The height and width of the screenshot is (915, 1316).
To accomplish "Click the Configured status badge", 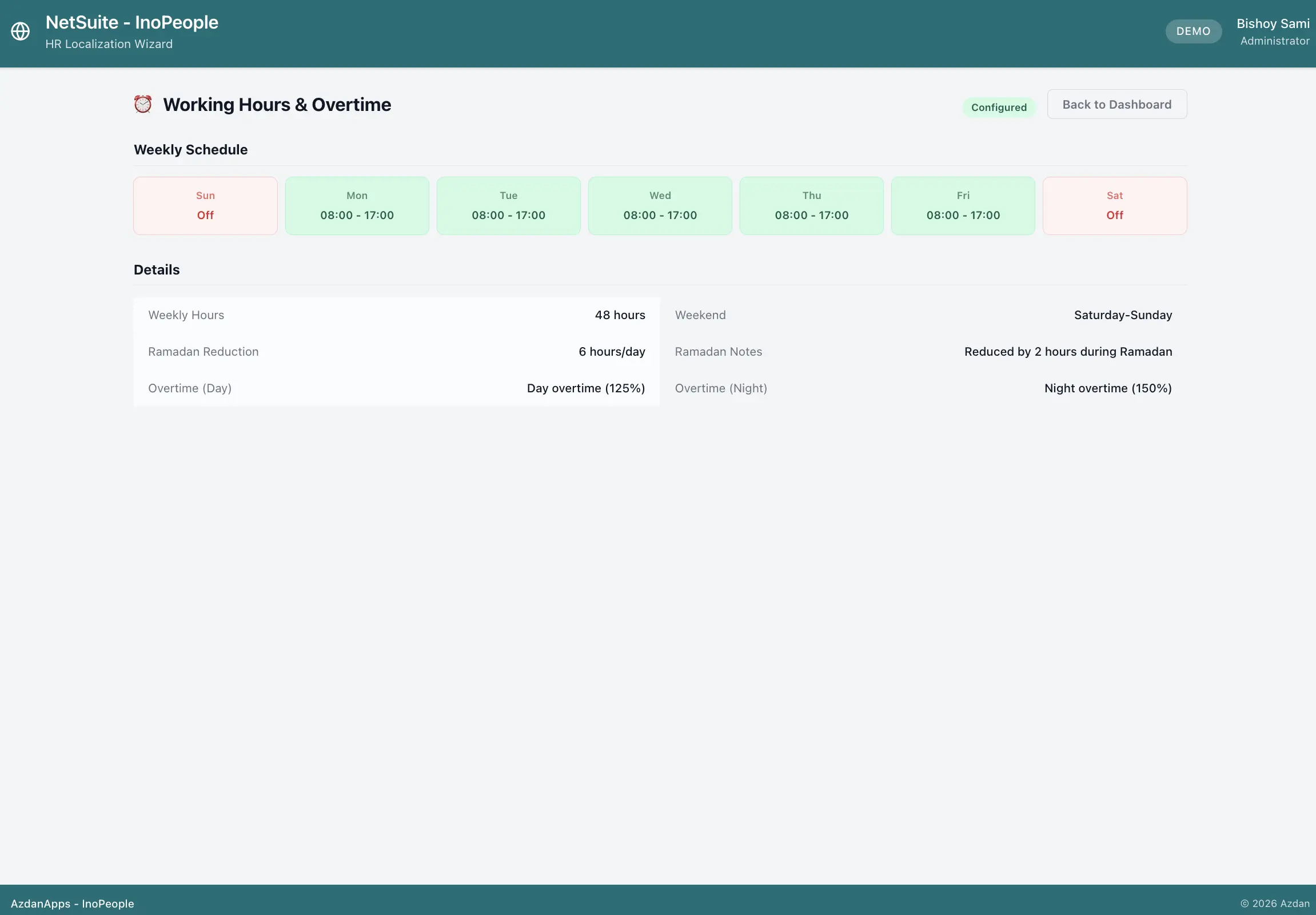I will (x=999, y=107).
